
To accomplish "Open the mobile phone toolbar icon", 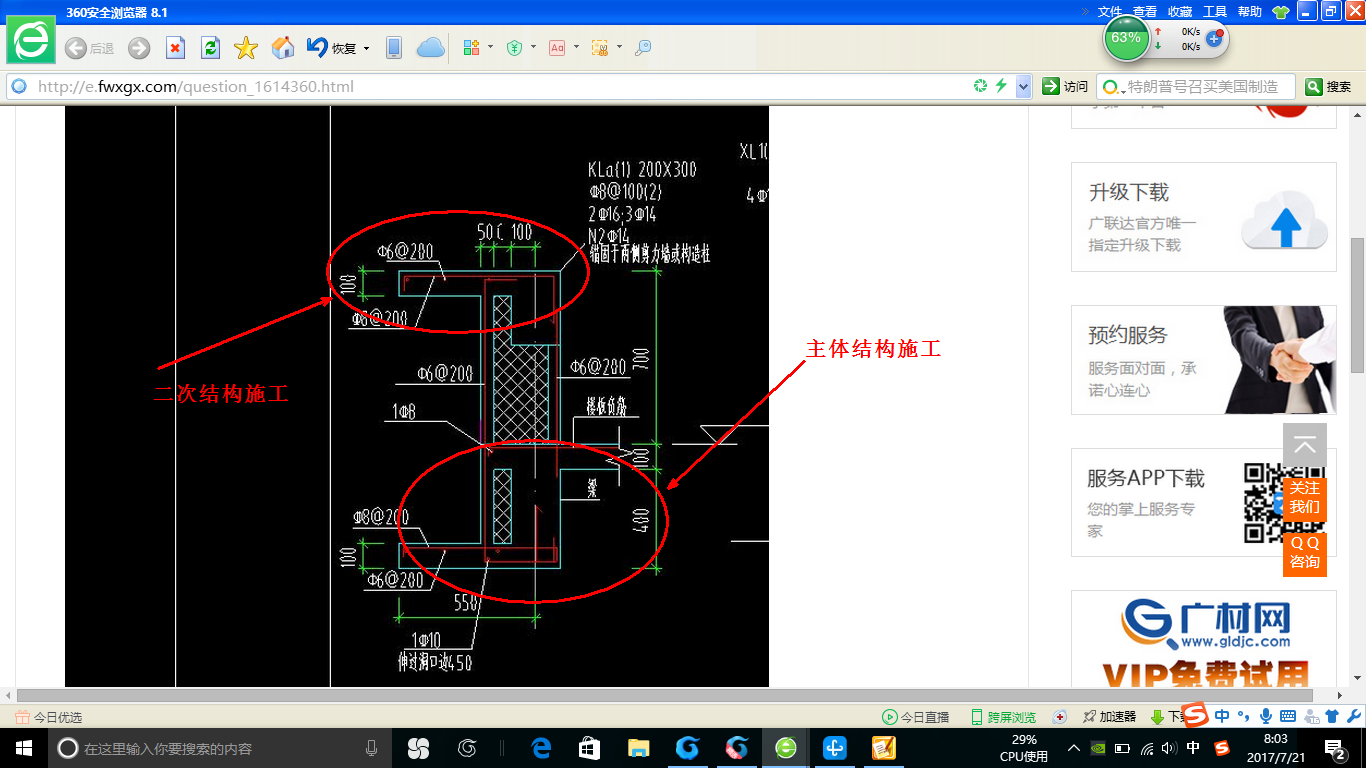I will (x=394, y=48).
